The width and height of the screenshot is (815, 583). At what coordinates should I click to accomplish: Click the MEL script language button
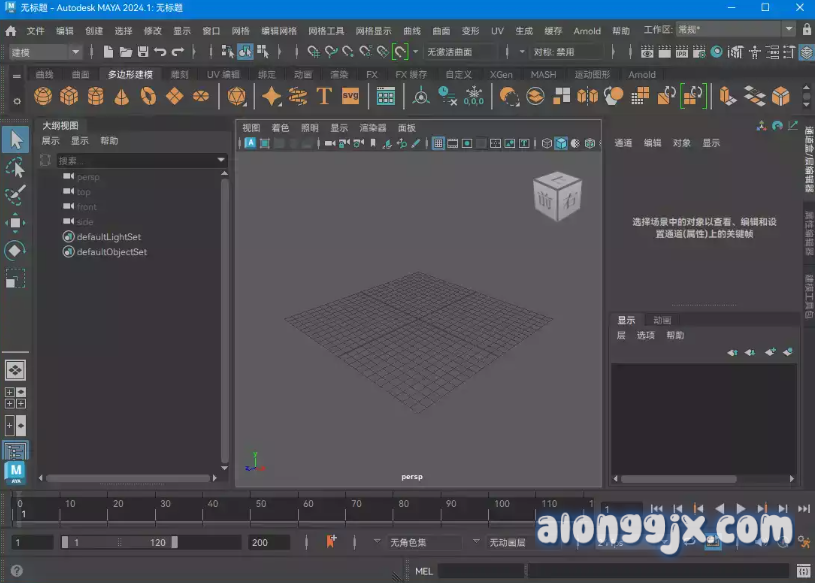423,571
